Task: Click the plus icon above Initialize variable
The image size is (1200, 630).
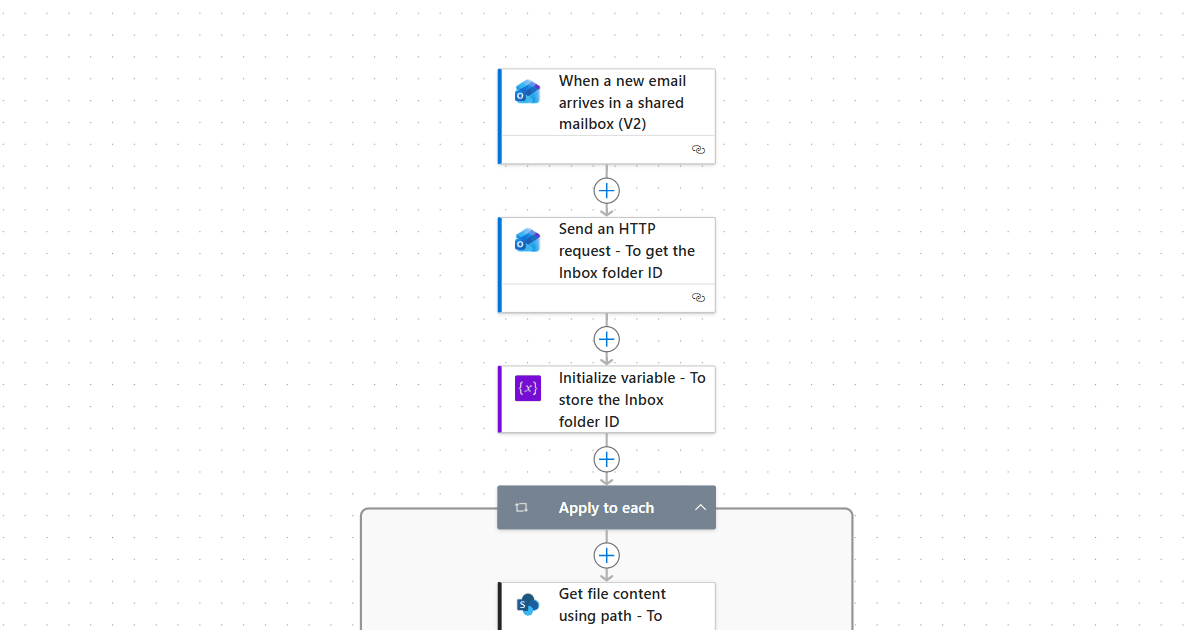Action: pyautogui.click(x=606, y=338)
